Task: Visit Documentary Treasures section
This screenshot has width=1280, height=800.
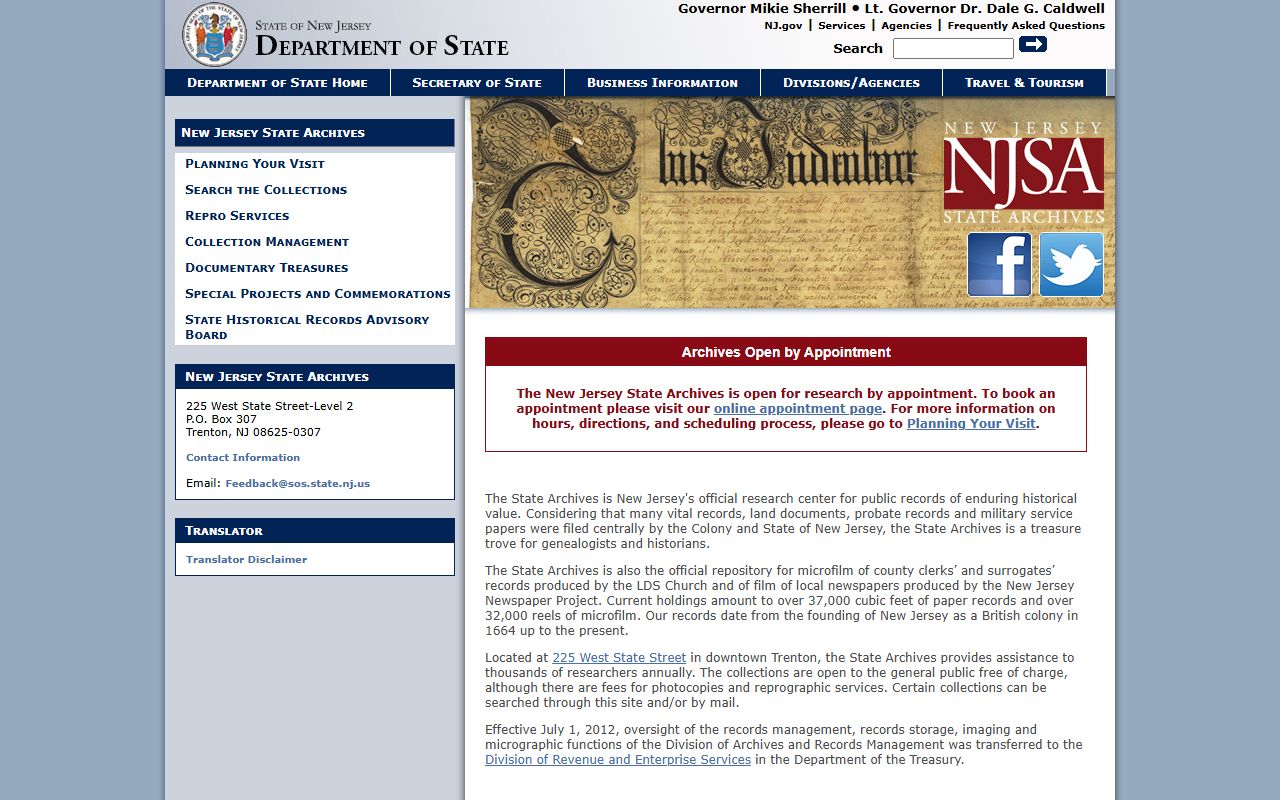Action: [267, 268]
